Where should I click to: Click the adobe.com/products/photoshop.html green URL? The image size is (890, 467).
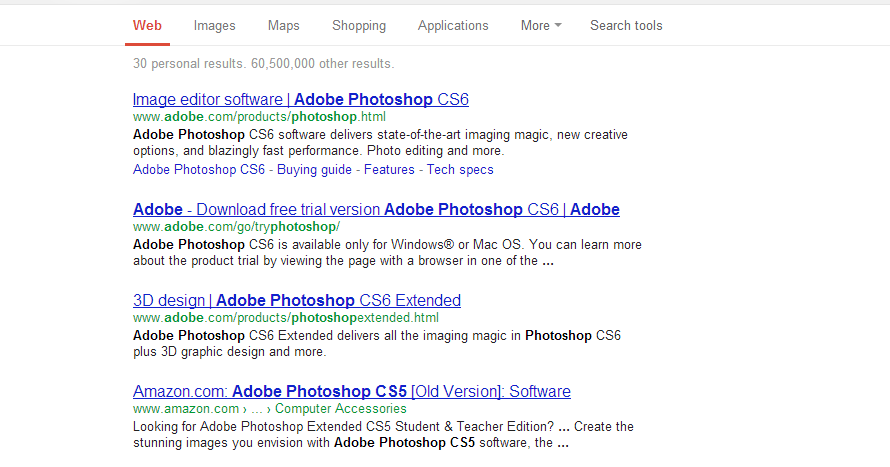coord(259,117)
